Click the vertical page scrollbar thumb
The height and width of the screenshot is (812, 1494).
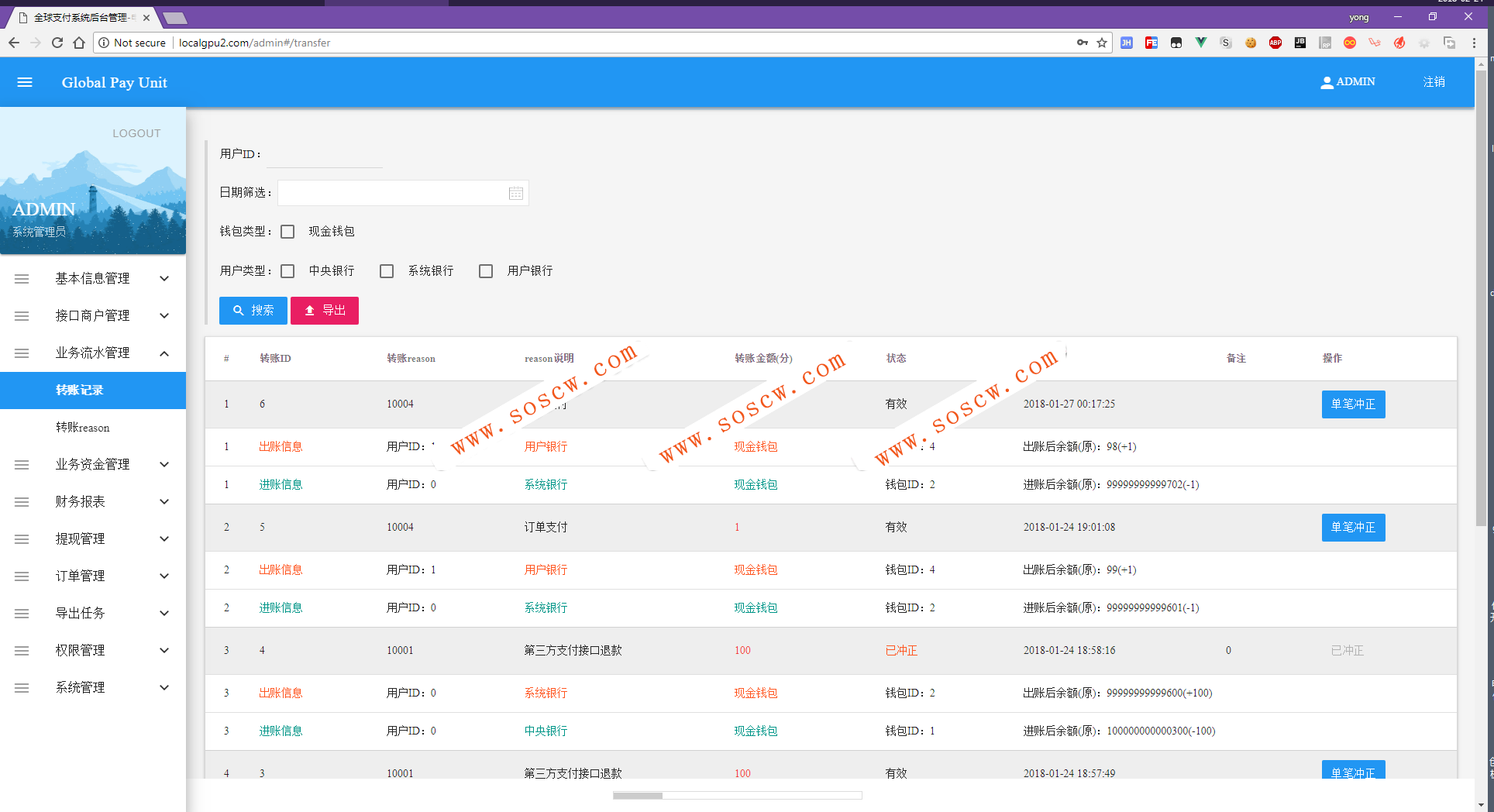point(1481,298)
